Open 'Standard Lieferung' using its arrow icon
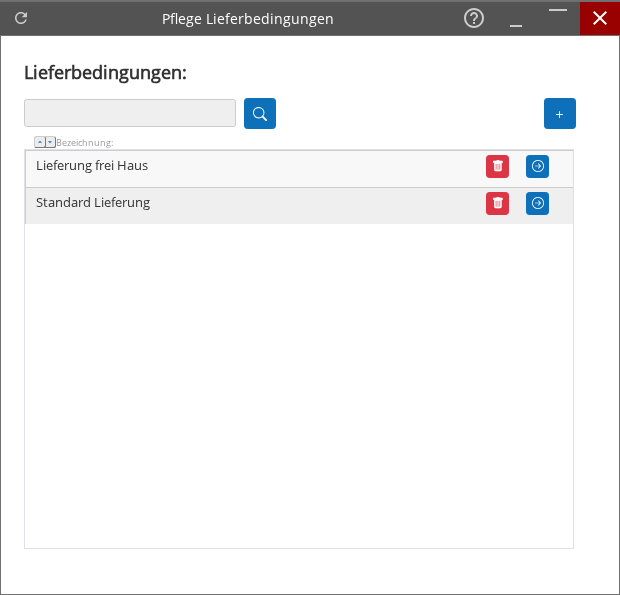The height and width of the screenshot is (595, 620). [x=538, y=203]
